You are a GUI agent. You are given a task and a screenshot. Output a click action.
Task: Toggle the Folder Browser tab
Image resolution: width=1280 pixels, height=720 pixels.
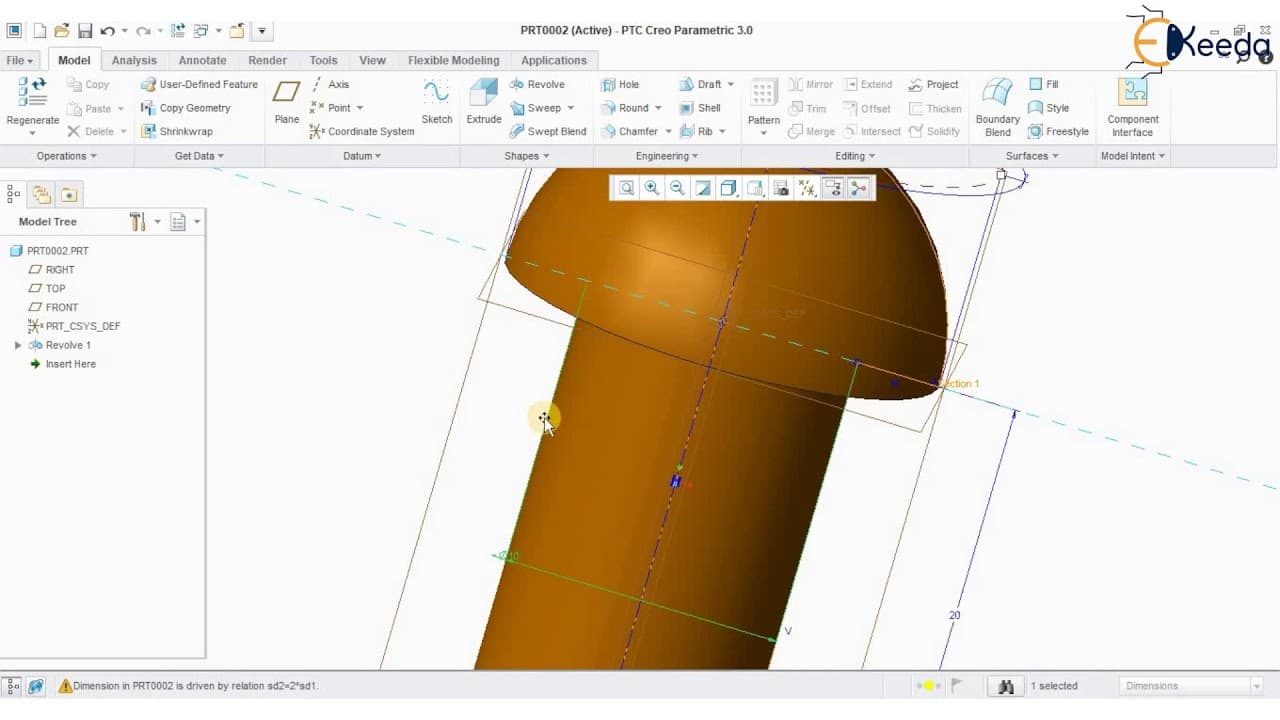[x=41, y=194]
